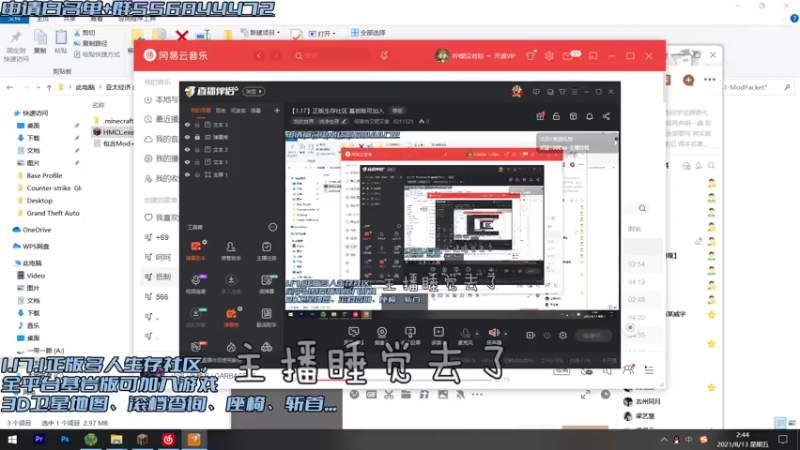Viewport: 800px width, 450px height.
Task: Toggle lock on the 全屏 1 layer
Action: pos(197,174)
